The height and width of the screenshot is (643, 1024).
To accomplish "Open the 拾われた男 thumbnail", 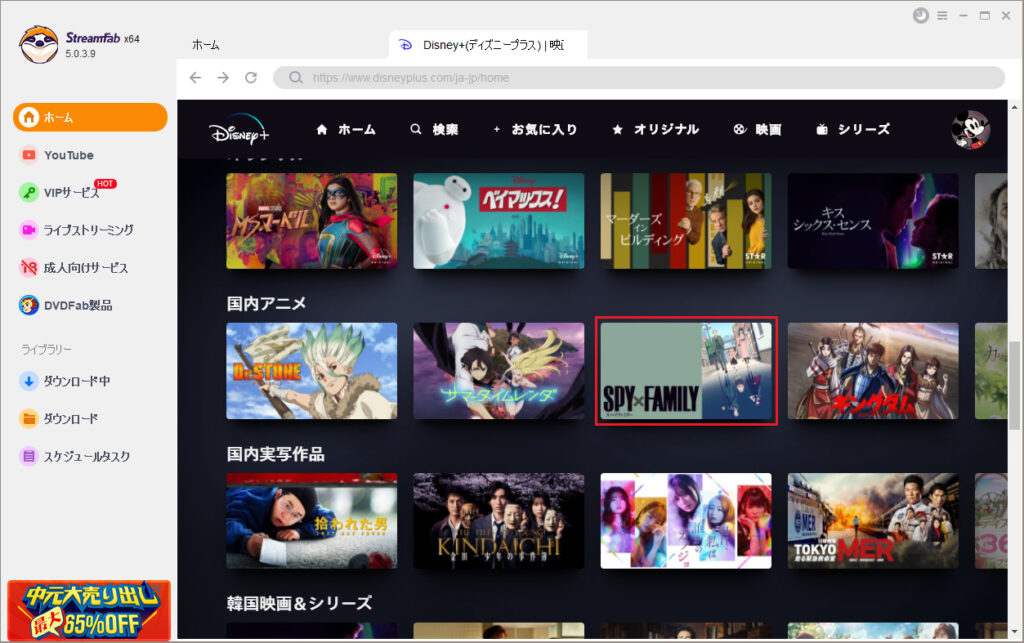I will click(312, 521).
